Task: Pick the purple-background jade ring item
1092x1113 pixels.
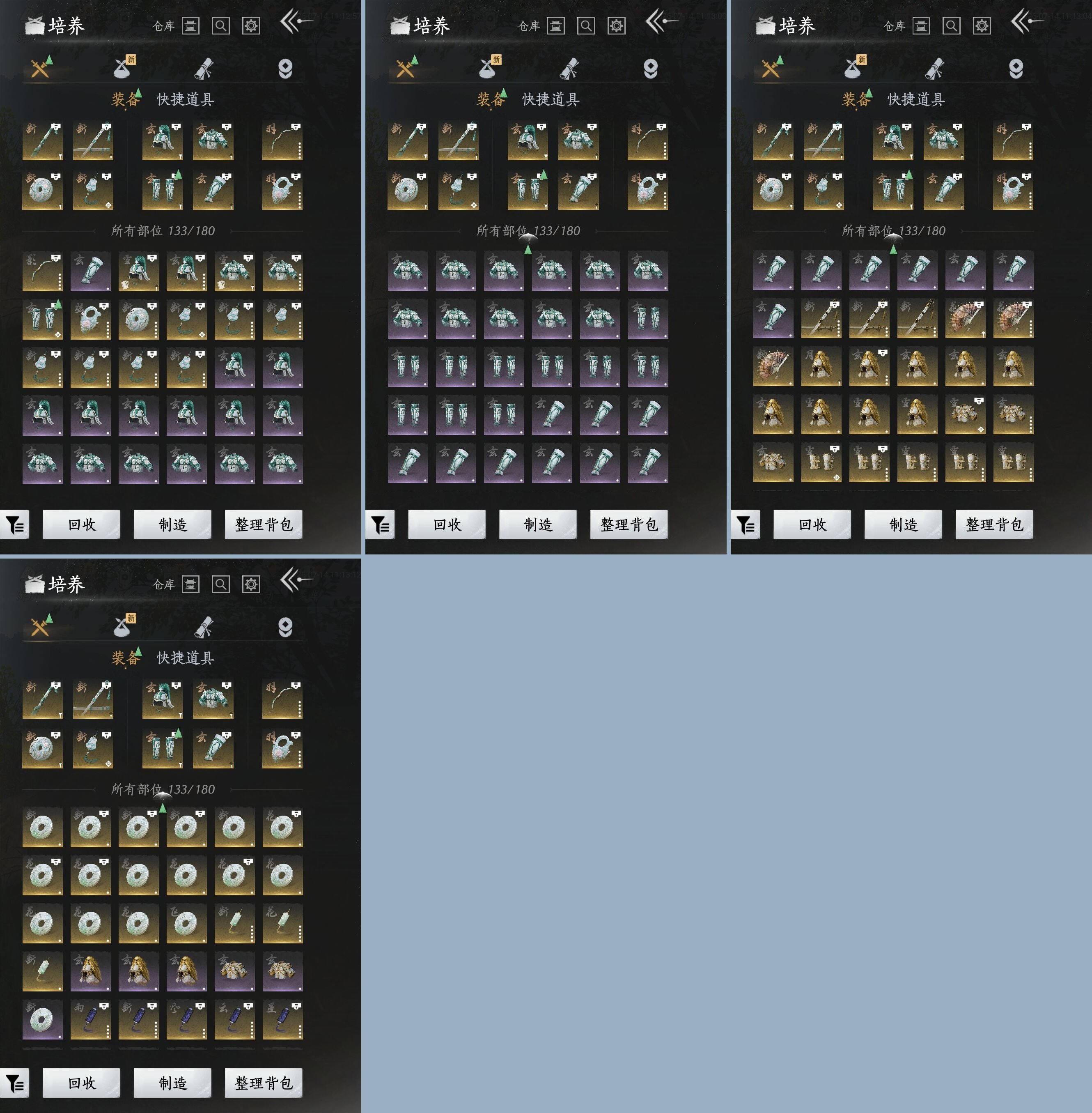Action: [x=42, y=1019]
